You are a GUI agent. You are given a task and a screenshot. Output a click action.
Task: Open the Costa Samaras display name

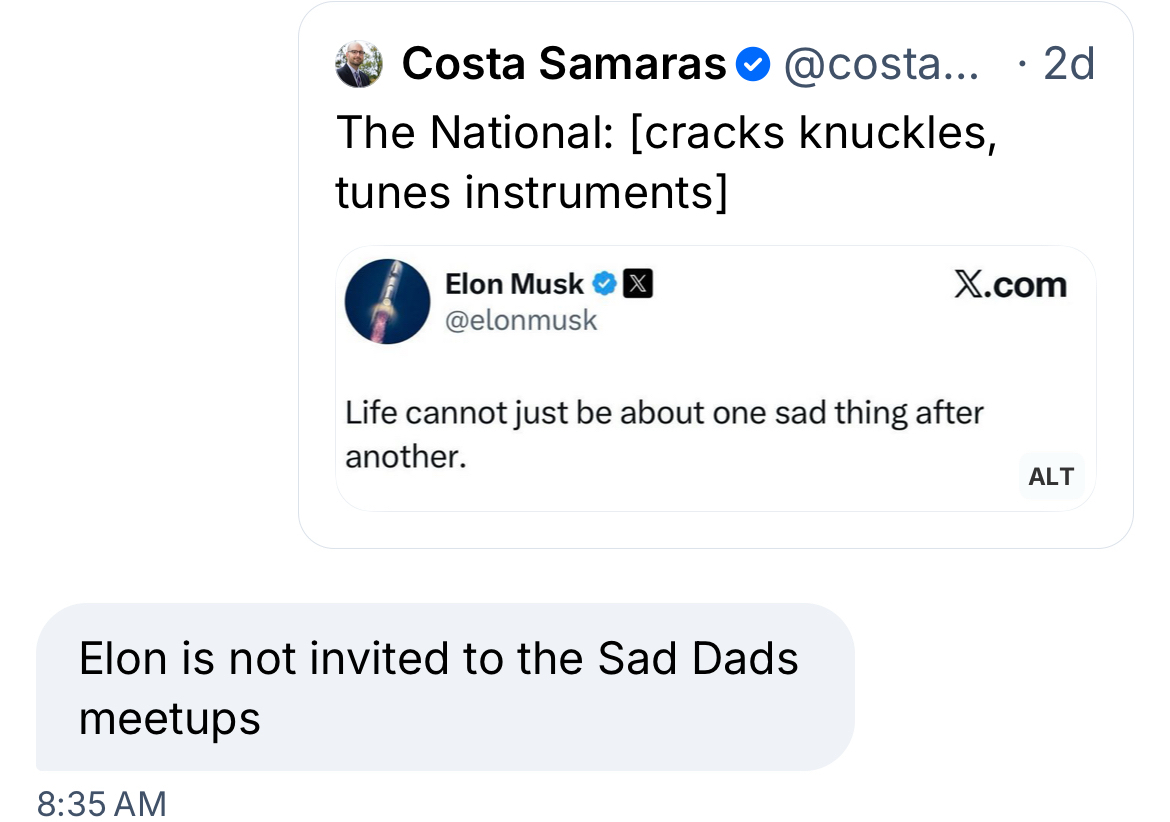coord(563,65)
